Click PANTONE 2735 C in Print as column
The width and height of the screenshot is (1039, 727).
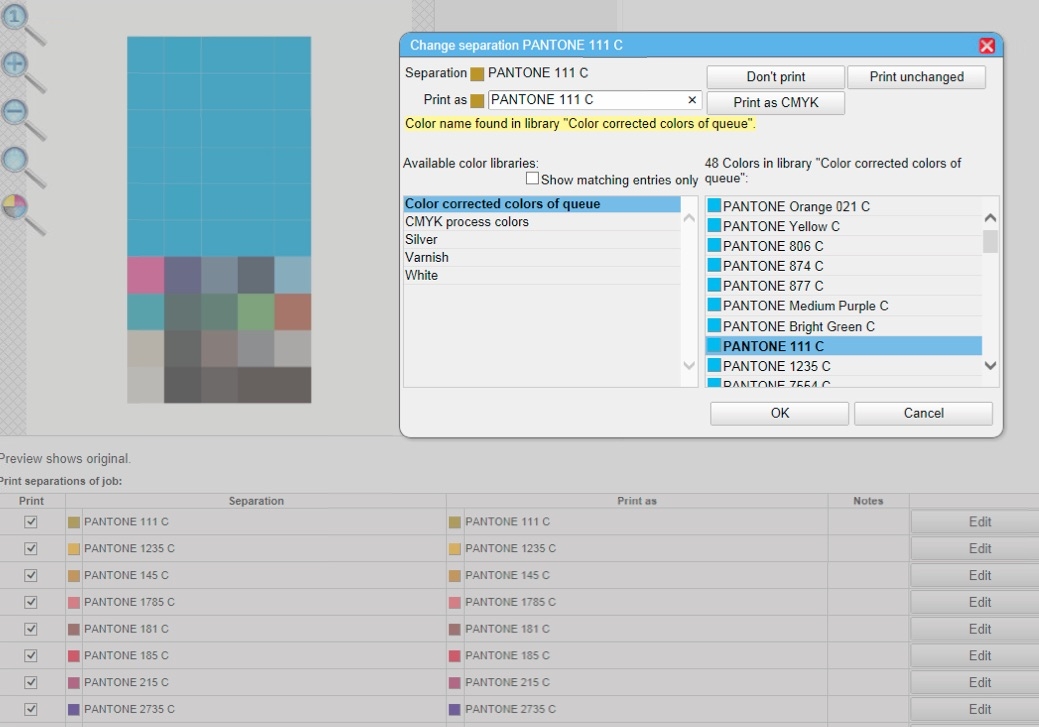pyautogui.click(x=510, y=709)
